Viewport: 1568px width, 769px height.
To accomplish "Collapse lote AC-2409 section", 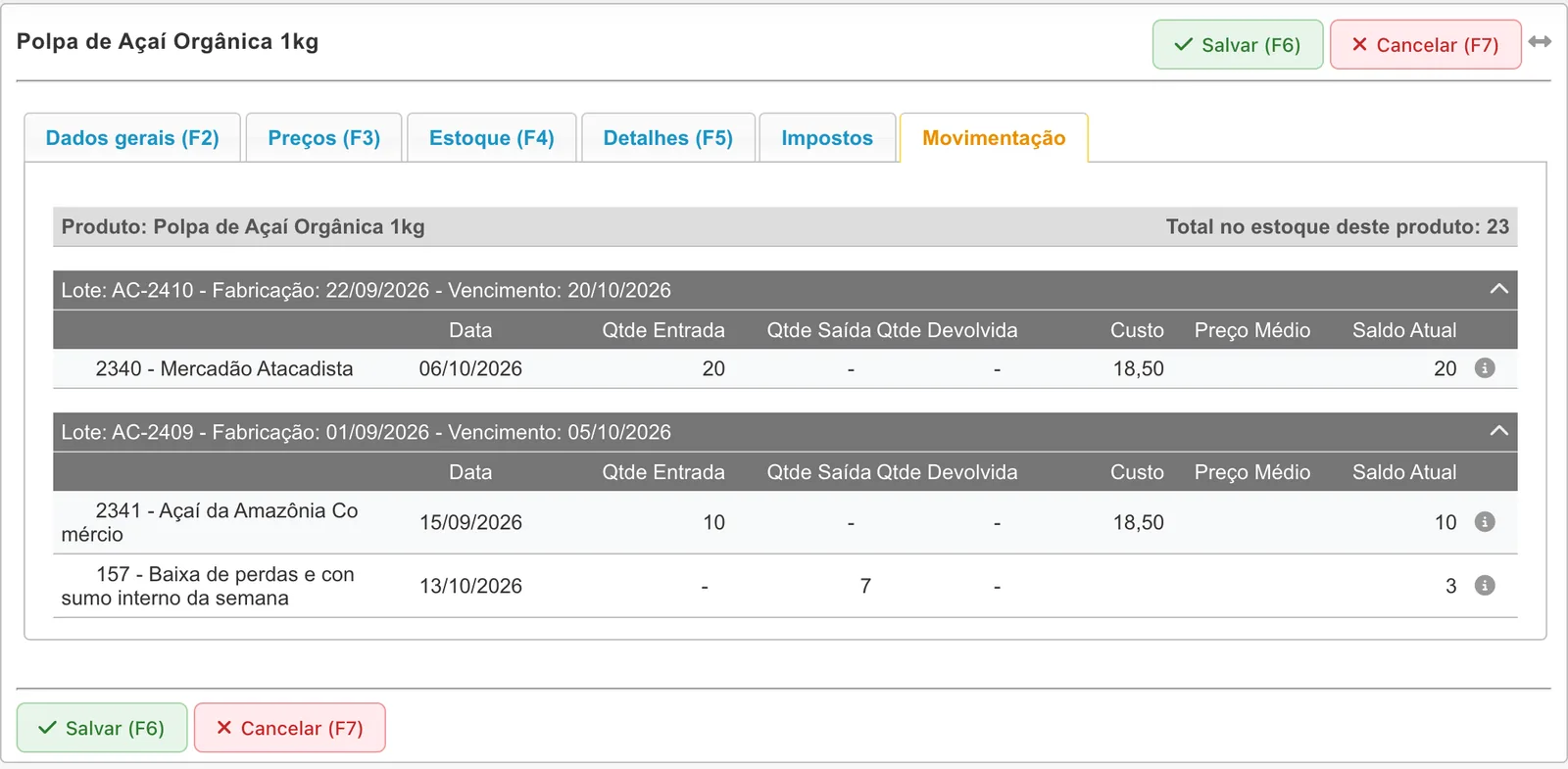I will (1498, 431).
